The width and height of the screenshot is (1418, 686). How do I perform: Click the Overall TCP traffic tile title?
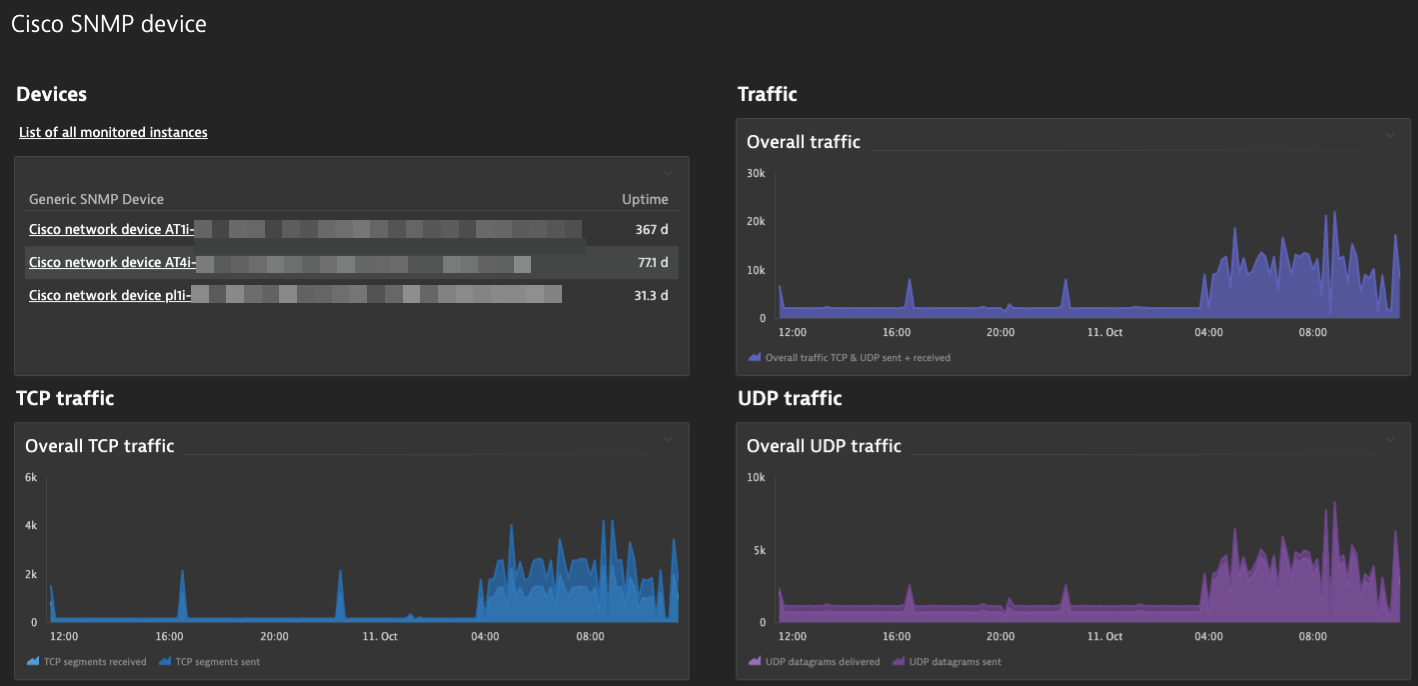100,446
